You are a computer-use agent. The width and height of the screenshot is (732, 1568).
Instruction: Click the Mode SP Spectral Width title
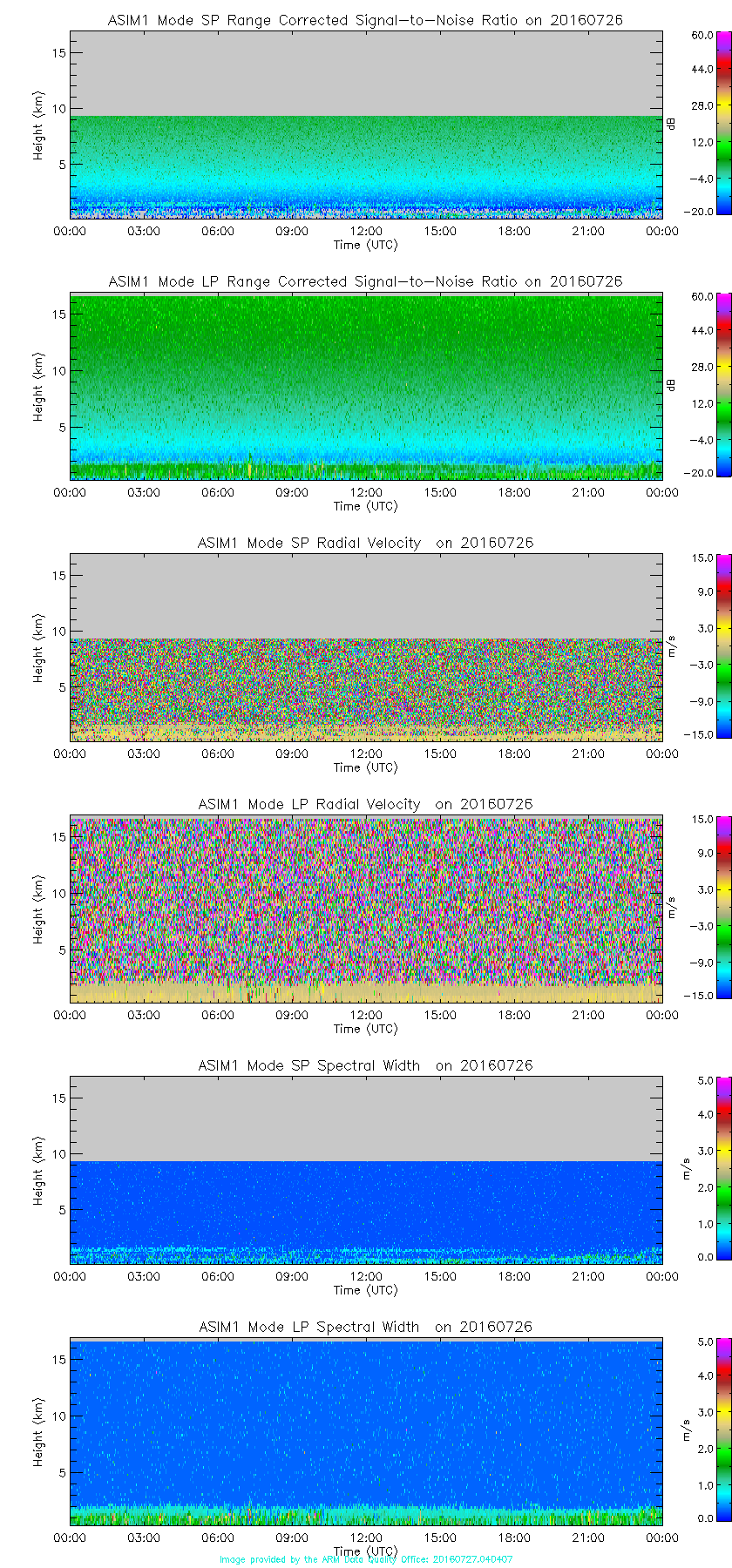point(365,1065)
